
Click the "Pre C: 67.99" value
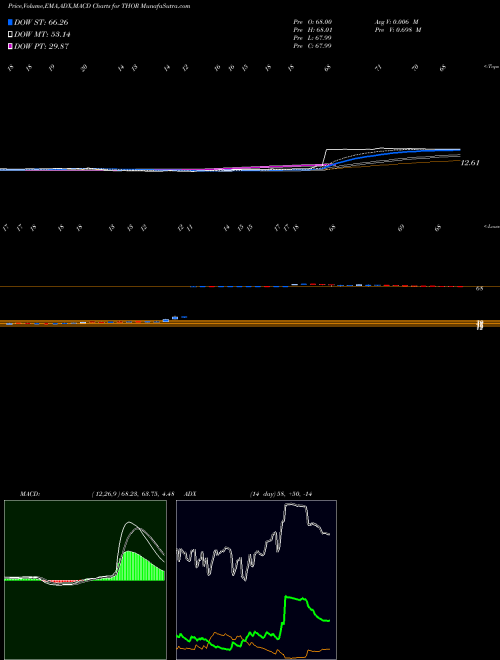(313, 46)
